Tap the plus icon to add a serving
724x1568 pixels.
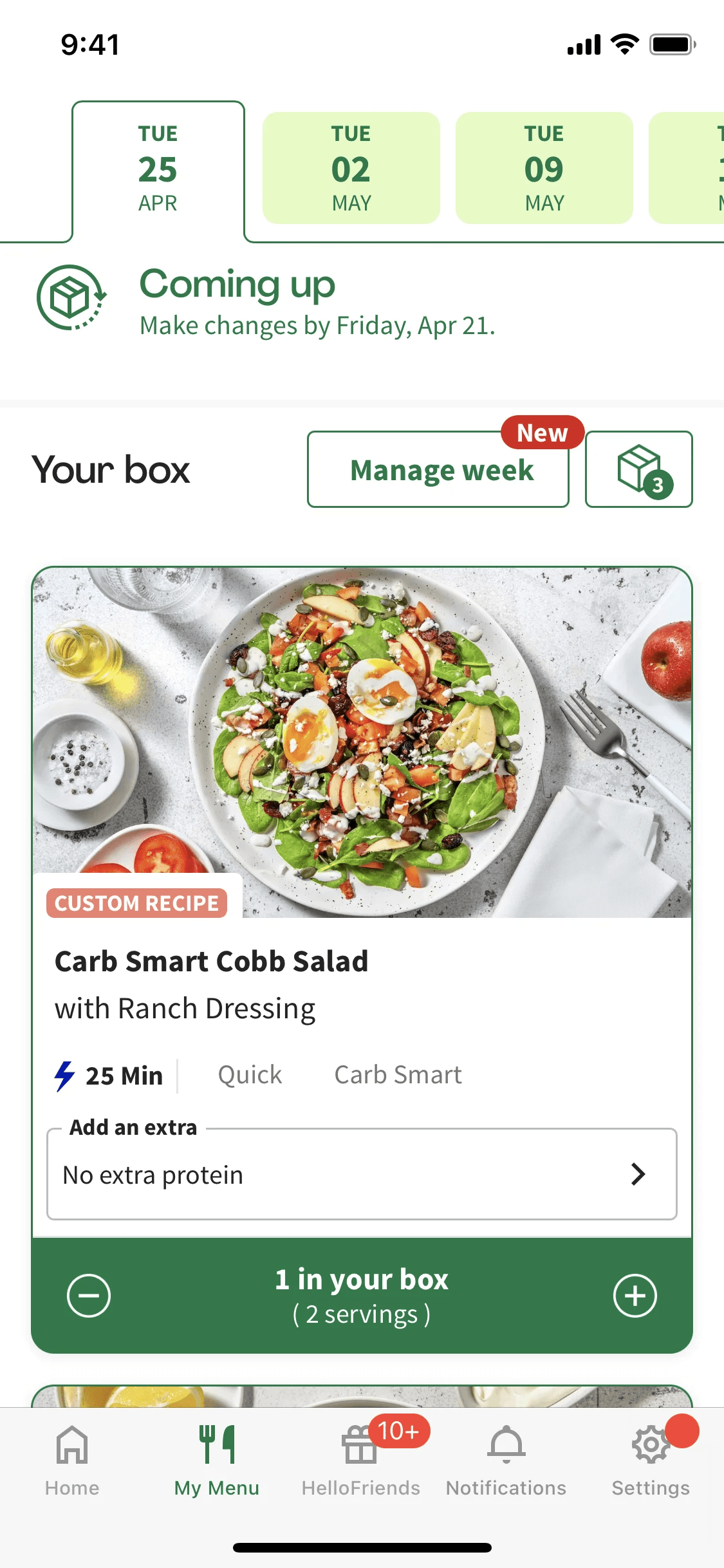(x=635, y=1295)
